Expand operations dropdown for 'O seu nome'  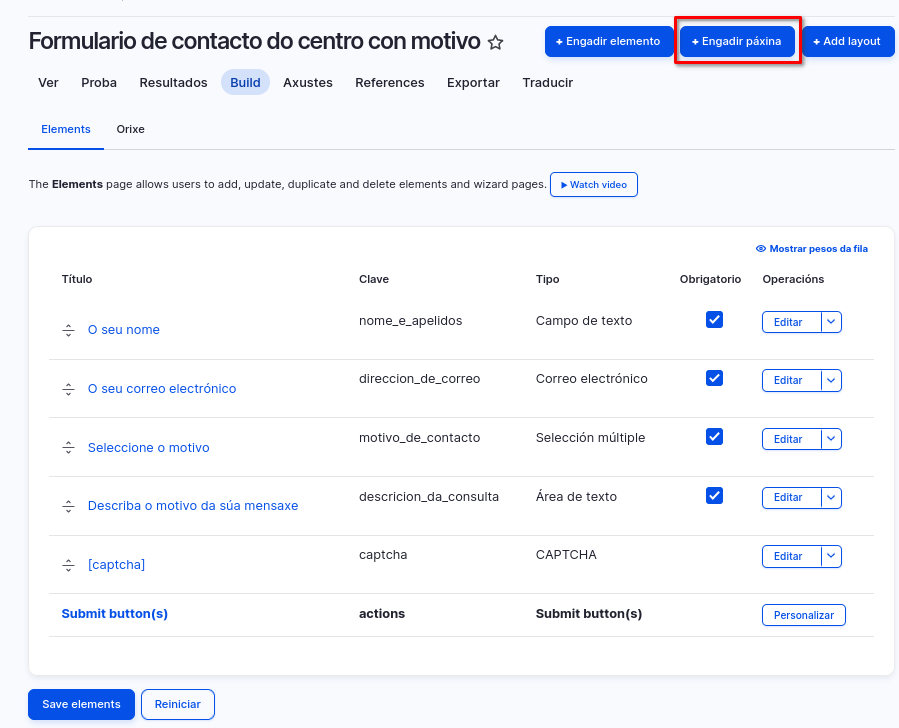pos(831,322)
